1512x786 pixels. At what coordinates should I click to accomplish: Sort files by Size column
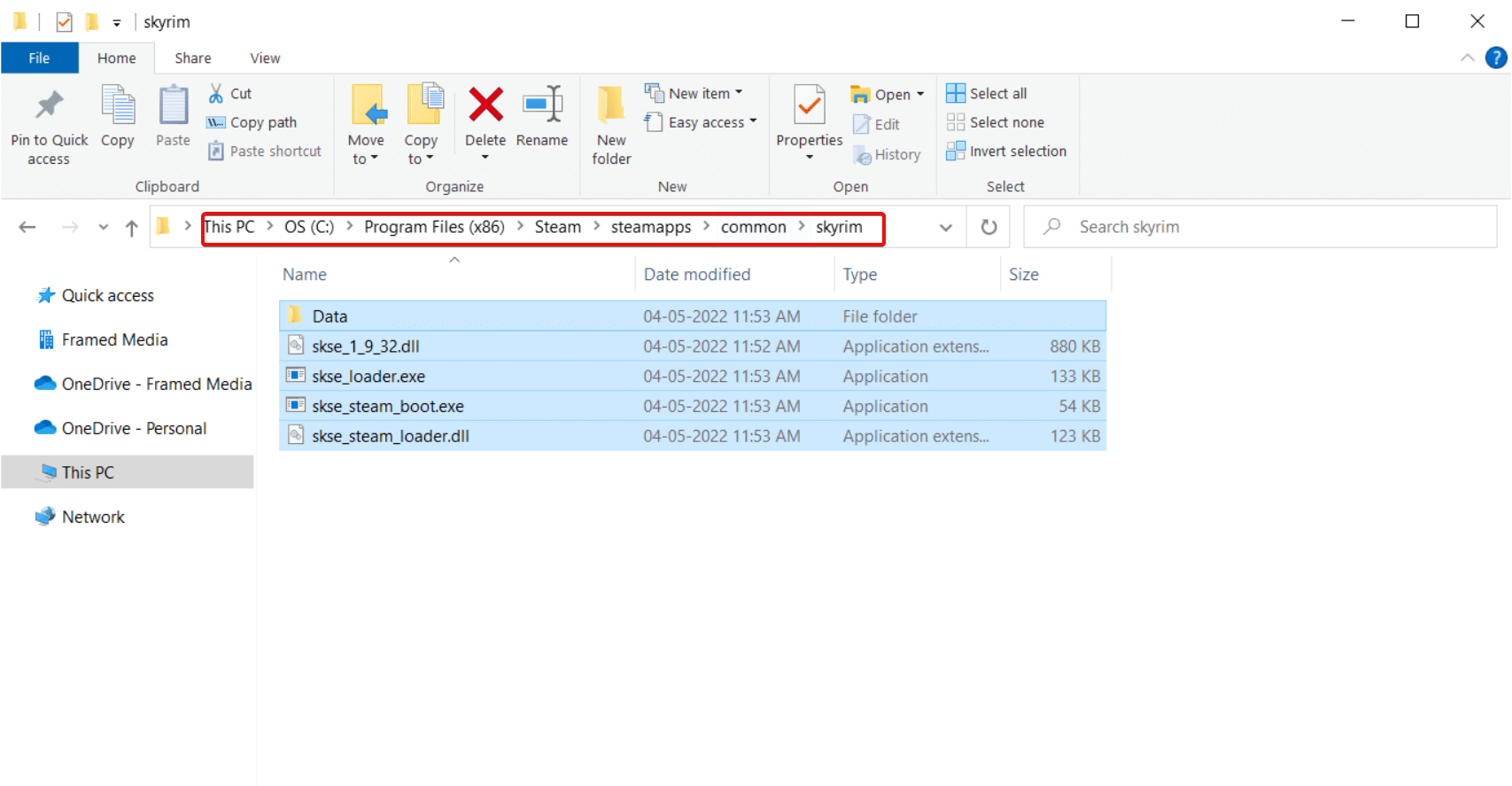[1024, 275]
